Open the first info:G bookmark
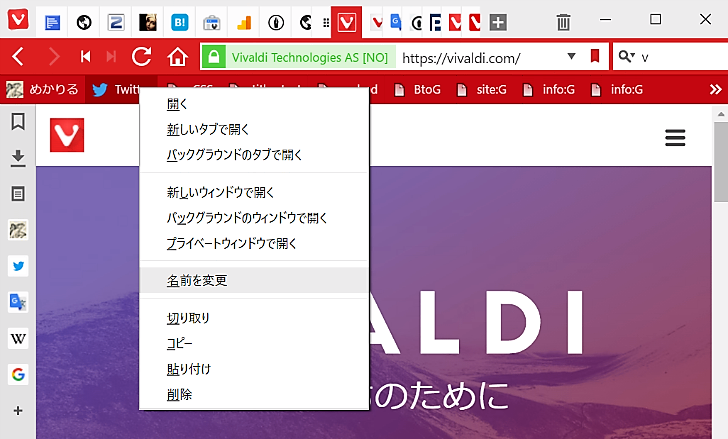This screenshot has width=728, height=439. point(549,89)
